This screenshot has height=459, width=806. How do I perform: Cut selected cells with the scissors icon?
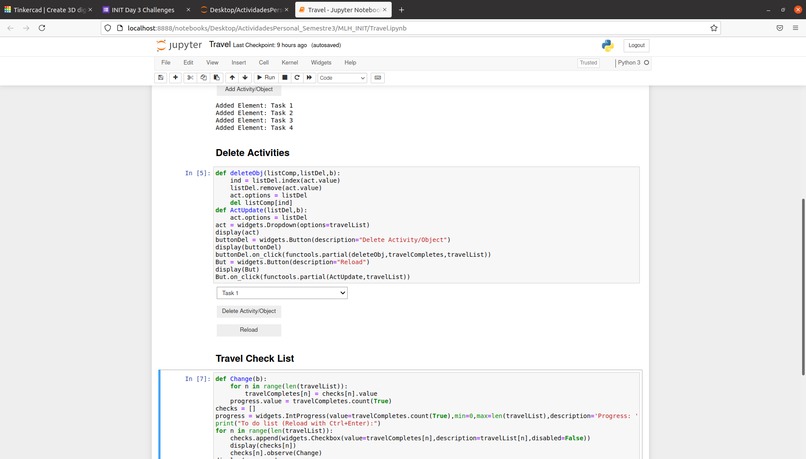pyautogui.click(x=190, y=78)
